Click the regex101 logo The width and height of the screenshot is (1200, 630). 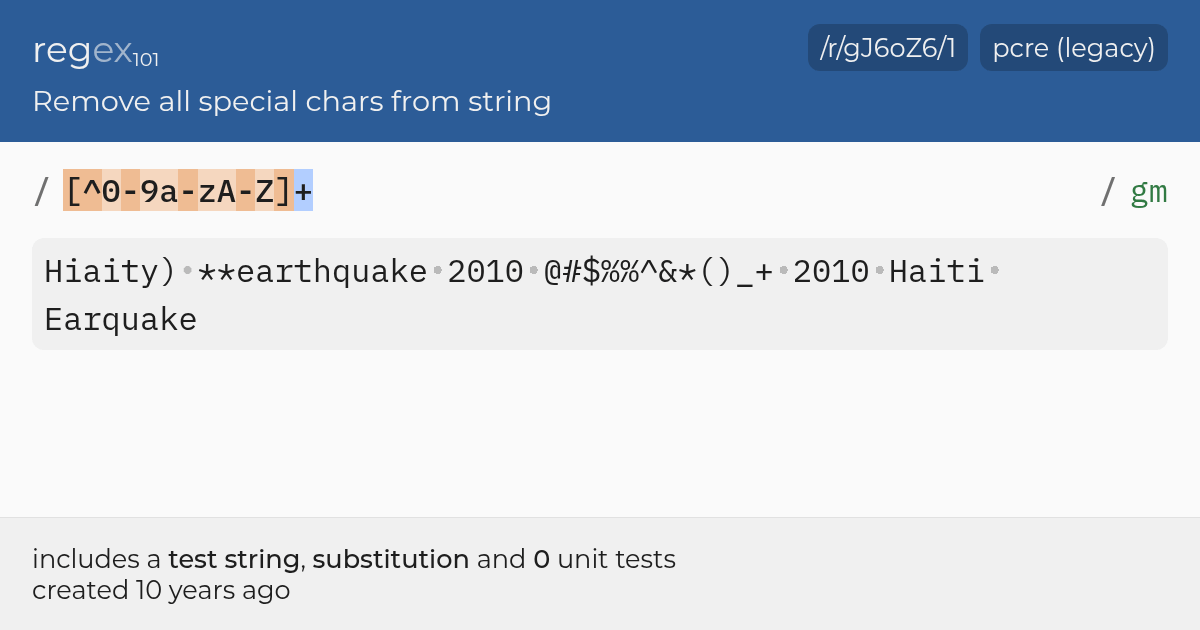(95, 50)
